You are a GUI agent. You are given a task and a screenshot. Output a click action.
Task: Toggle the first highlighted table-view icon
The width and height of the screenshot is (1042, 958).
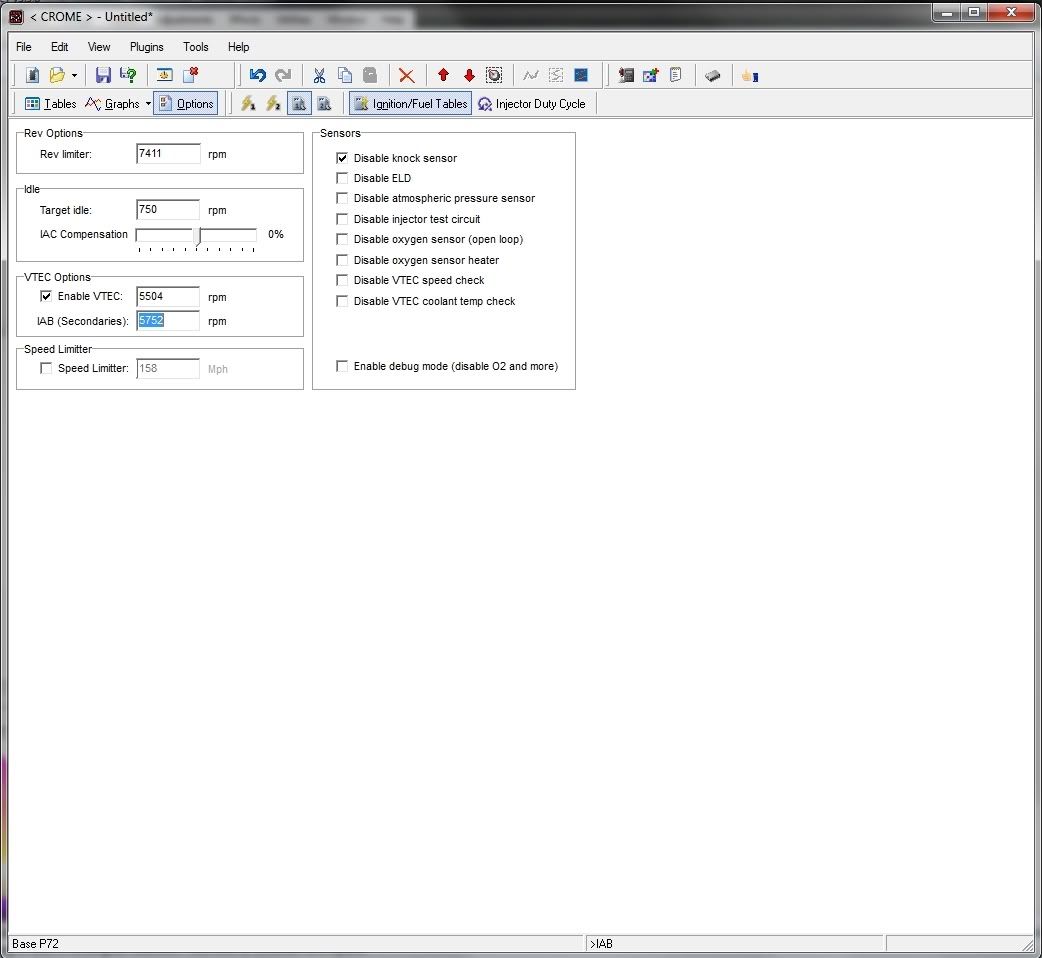point(299,104)
